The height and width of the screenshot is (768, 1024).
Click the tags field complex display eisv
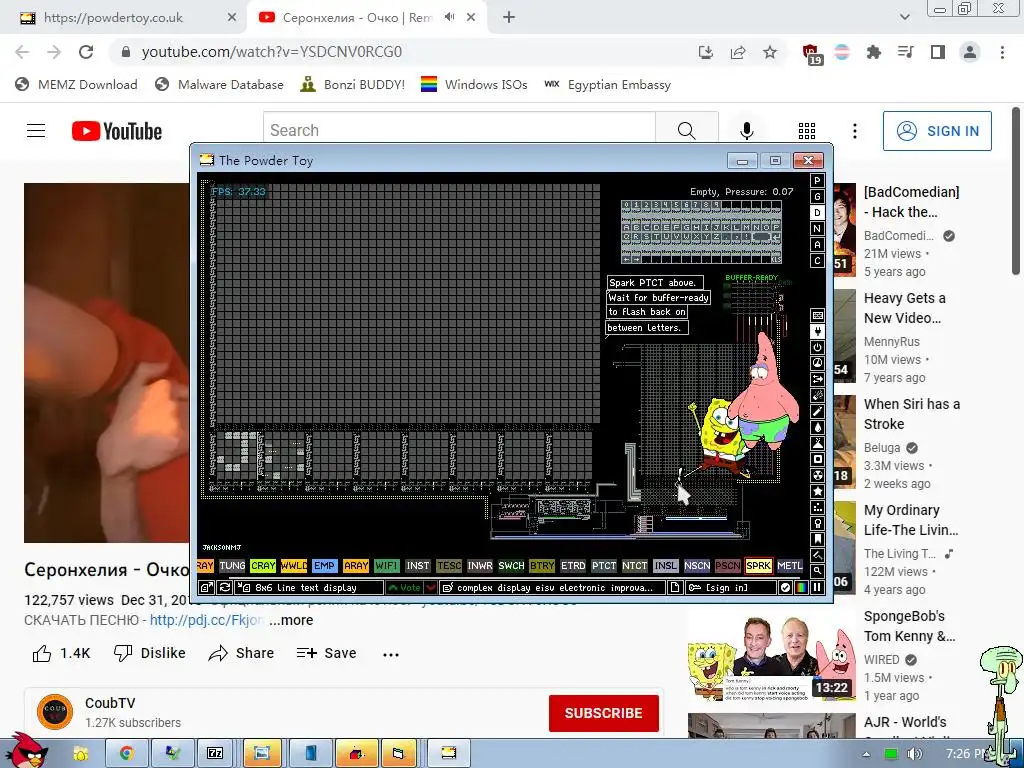pos(552,588)
